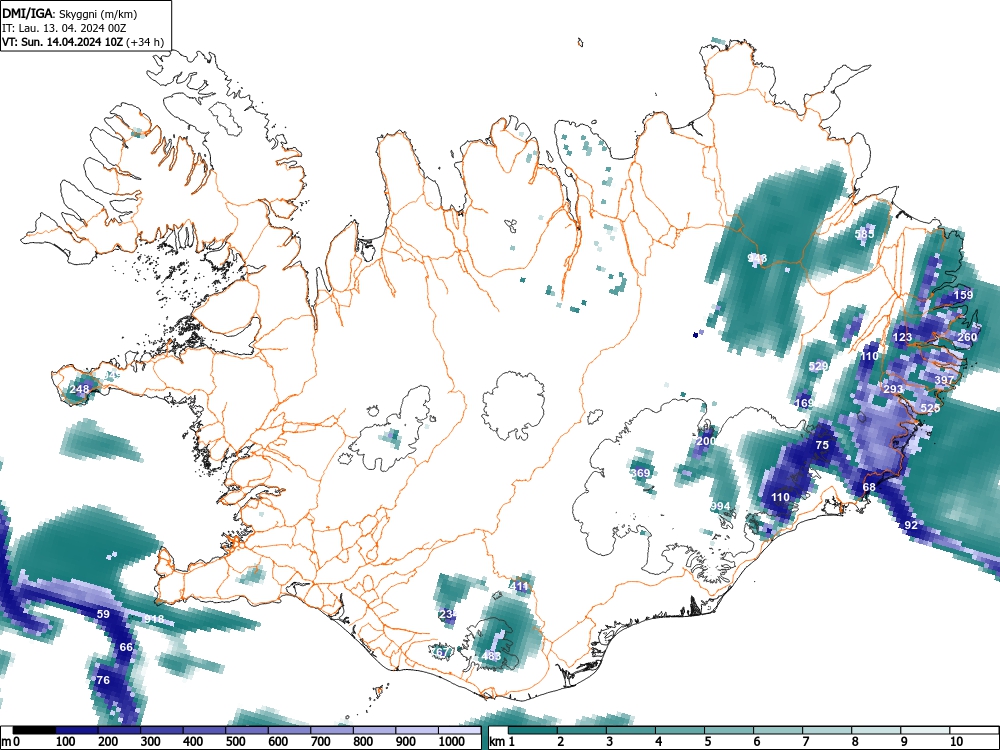Click the pale lavender swatch above 1000 m
Screen dimensions: 1000x750
pos(460,731)
